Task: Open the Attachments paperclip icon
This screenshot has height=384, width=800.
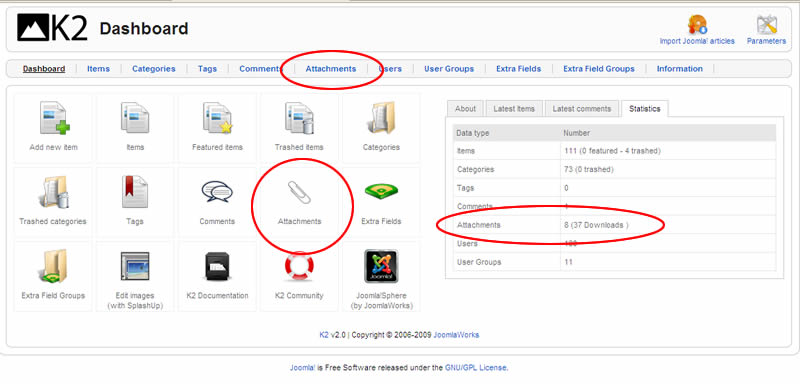Action: 299,192
